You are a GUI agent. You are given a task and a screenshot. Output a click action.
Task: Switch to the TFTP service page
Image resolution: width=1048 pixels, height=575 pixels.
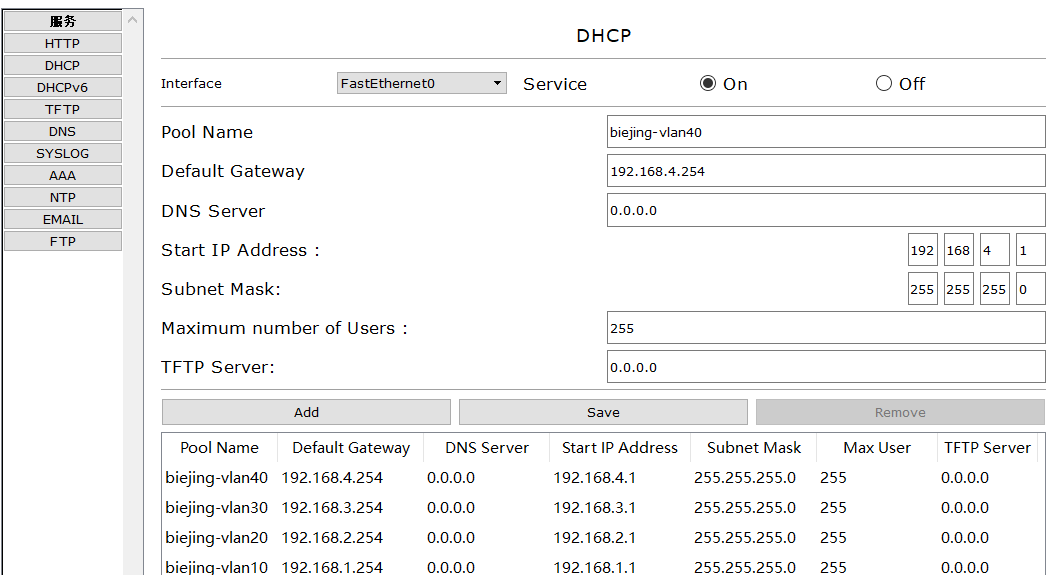62,109
